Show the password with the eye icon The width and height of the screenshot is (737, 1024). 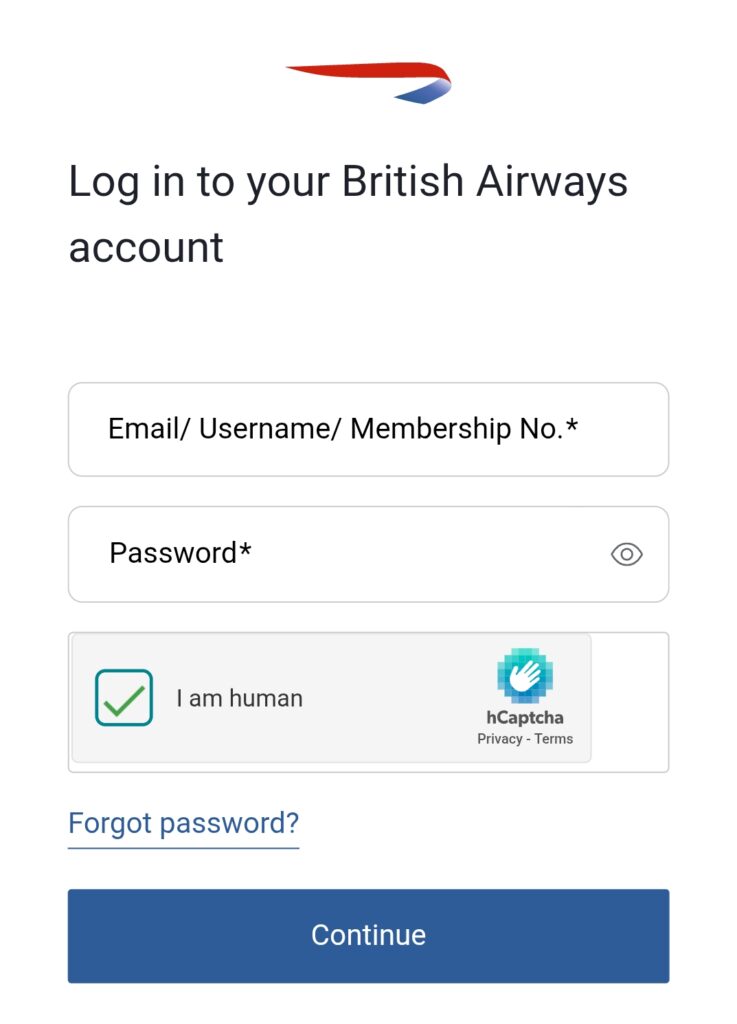[x=626, y=554]
